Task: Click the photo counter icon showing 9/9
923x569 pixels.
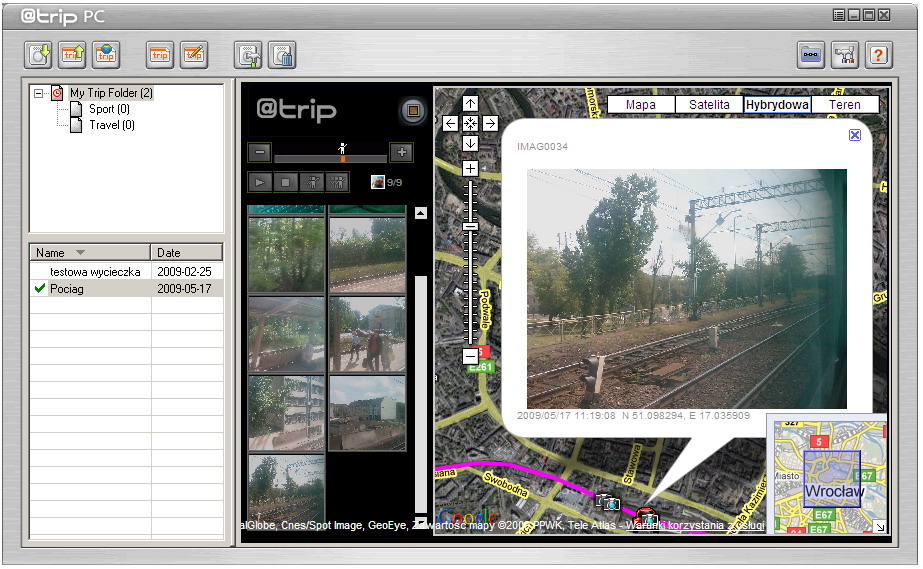Action: click(x=378, y=182)
